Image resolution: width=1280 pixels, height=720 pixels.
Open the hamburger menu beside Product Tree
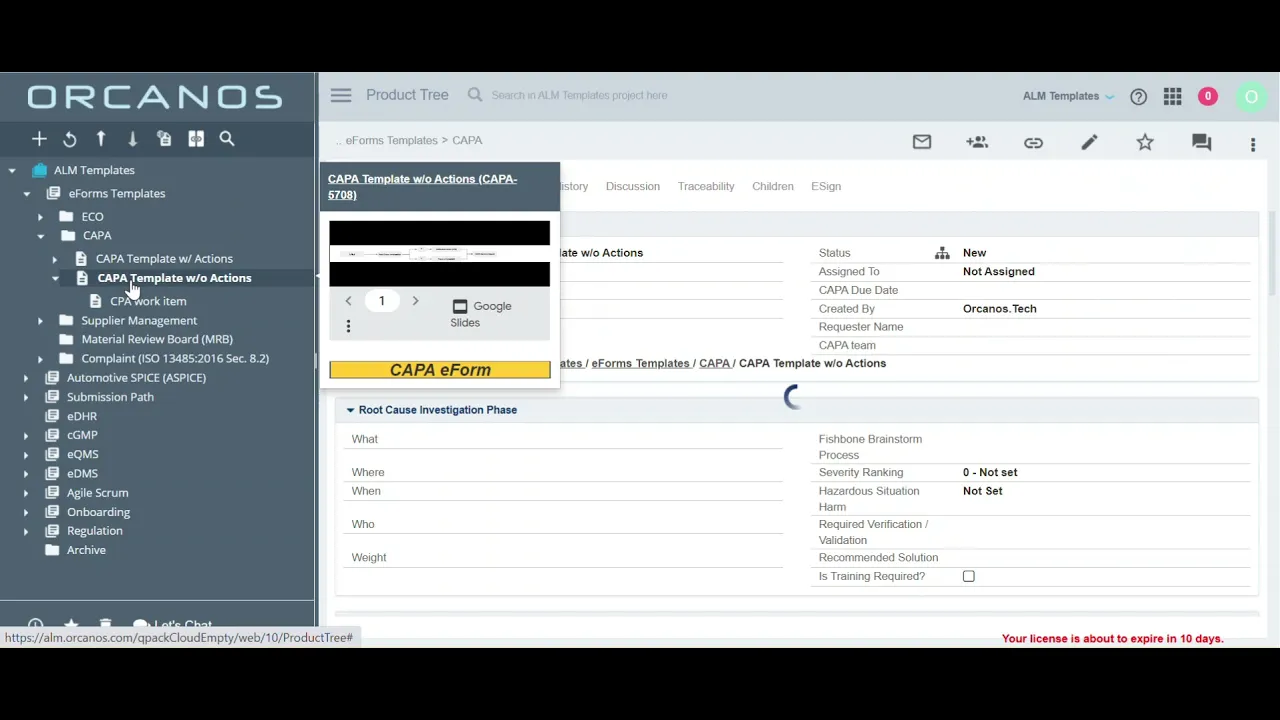tap(341, 95)
